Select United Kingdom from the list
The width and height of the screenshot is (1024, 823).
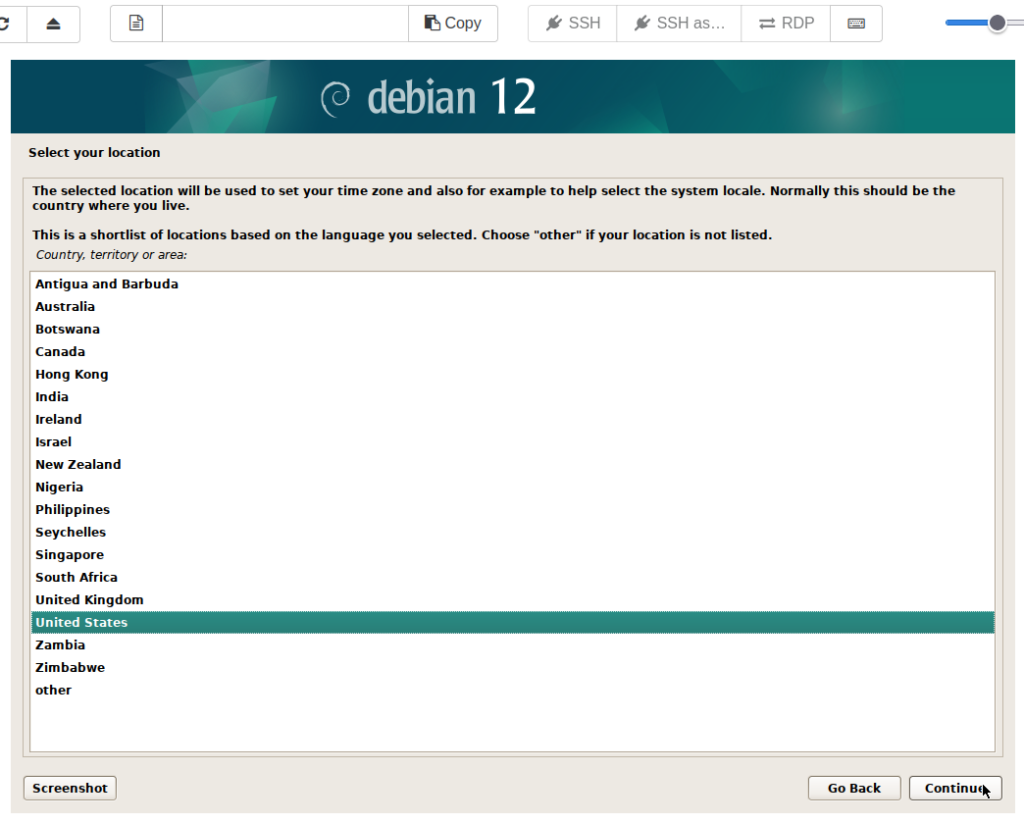pos(90,600)
